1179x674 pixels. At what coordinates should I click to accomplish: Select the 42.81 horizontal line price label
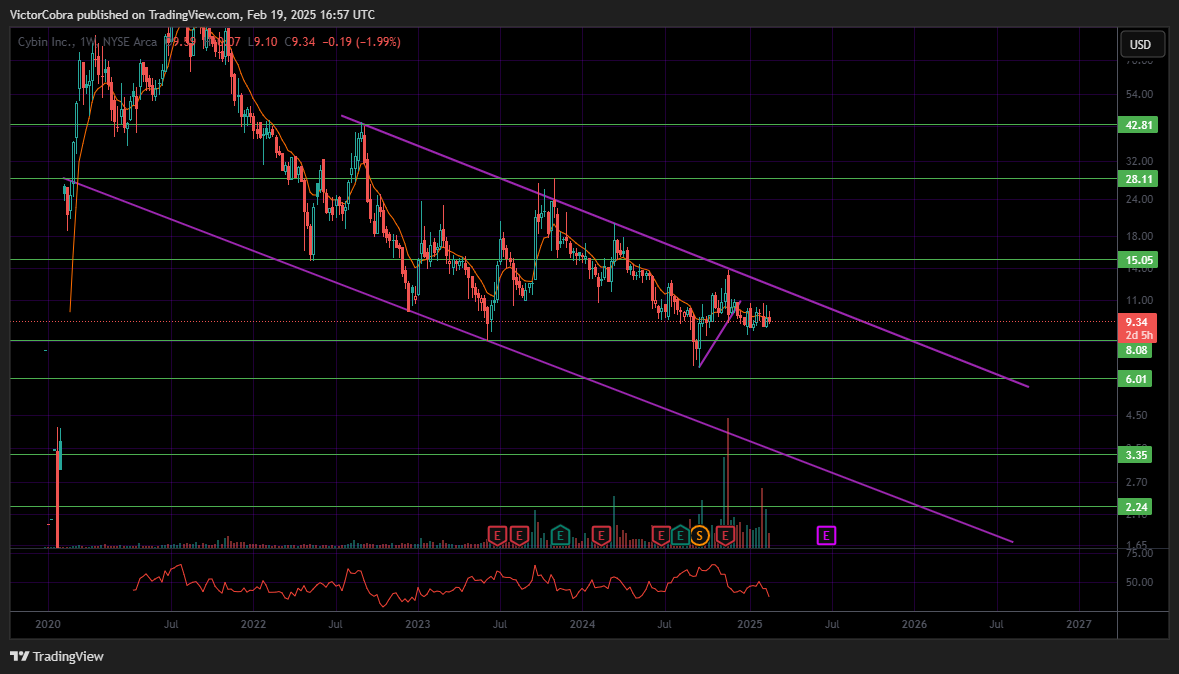1137,125
